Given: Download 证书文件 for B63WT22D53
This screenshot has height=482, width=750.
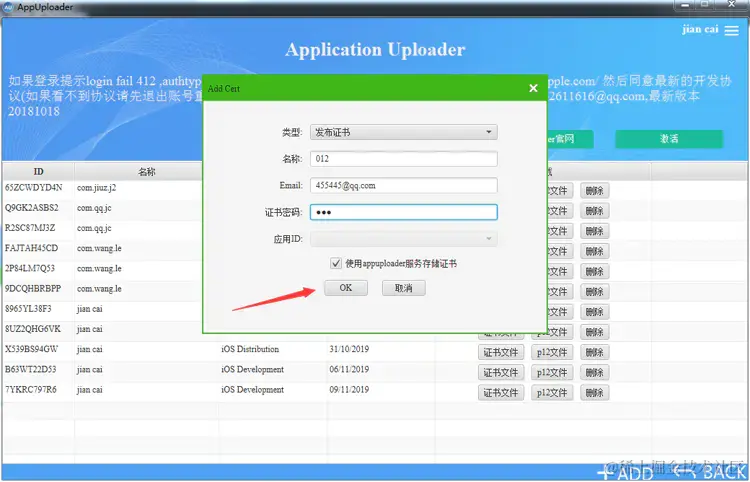Looking at the screenshot, I should point(501,372).
